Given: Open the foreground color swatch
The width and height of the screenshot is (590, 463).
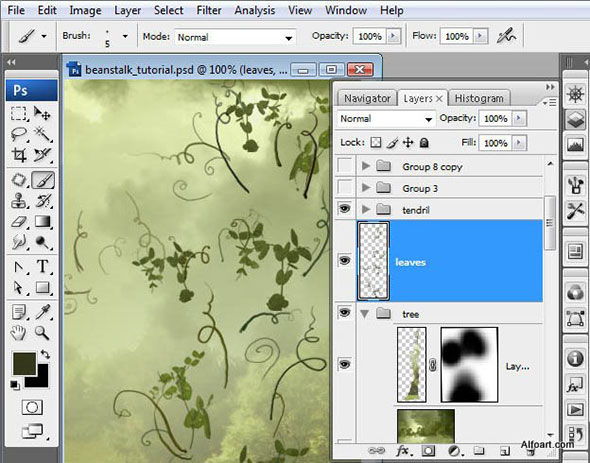Looking at the screenshot, I should click(x=24, y=363).
